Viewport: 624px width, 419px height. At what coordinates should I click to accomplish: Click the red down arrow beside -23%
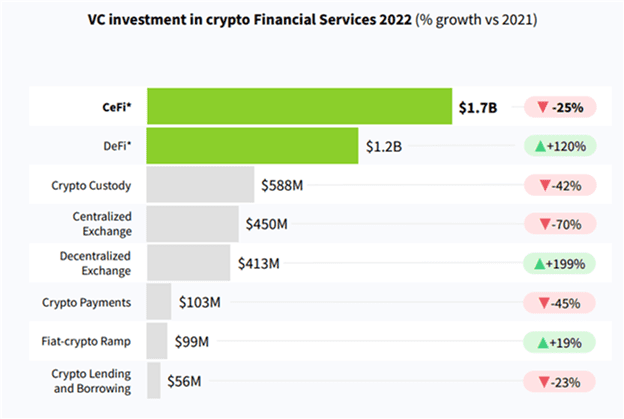click(x=543, y=380)
